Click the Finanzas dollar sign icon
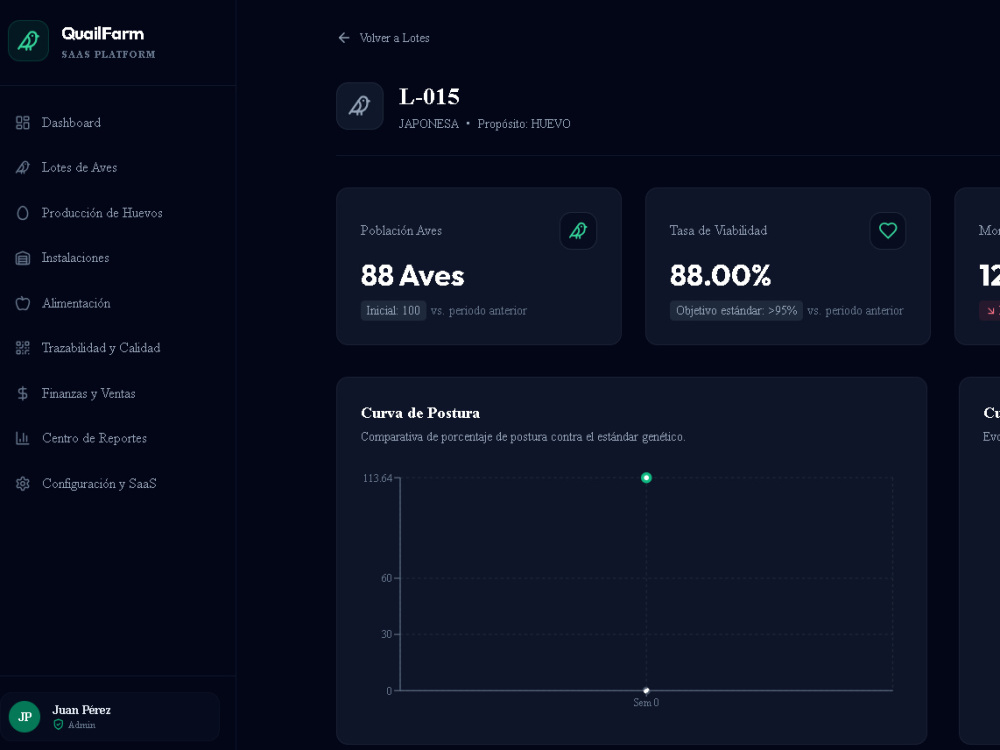1000x750 pixels. coord(23,393)
